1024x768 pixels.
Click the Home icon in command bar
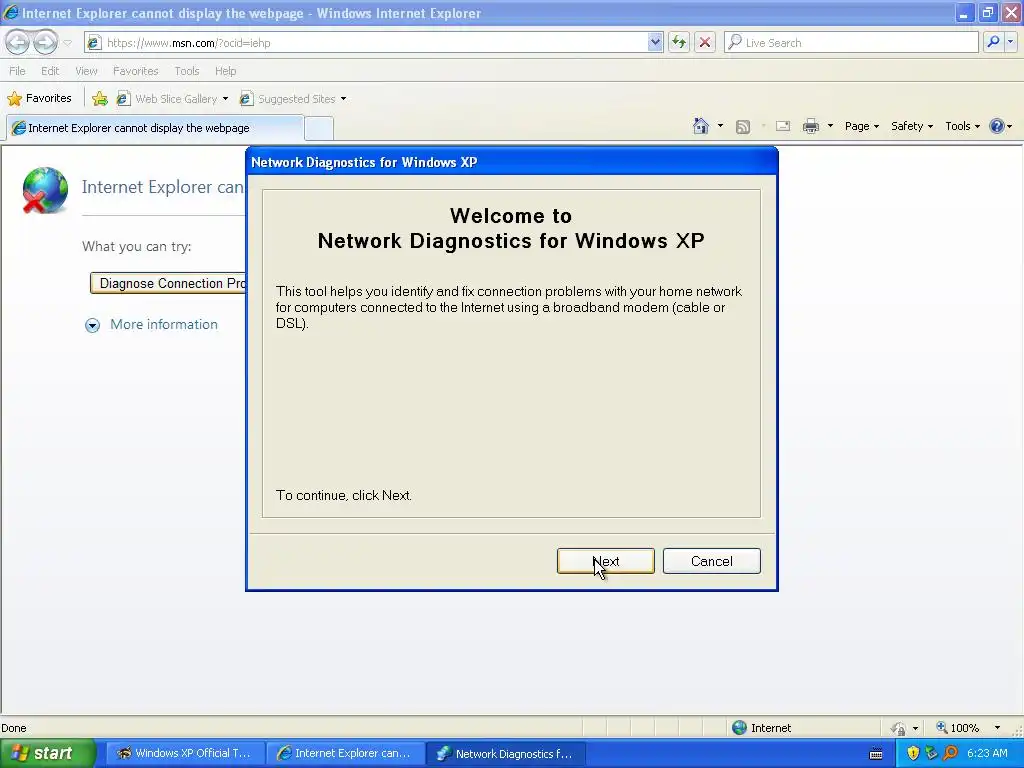pos(701,126)
